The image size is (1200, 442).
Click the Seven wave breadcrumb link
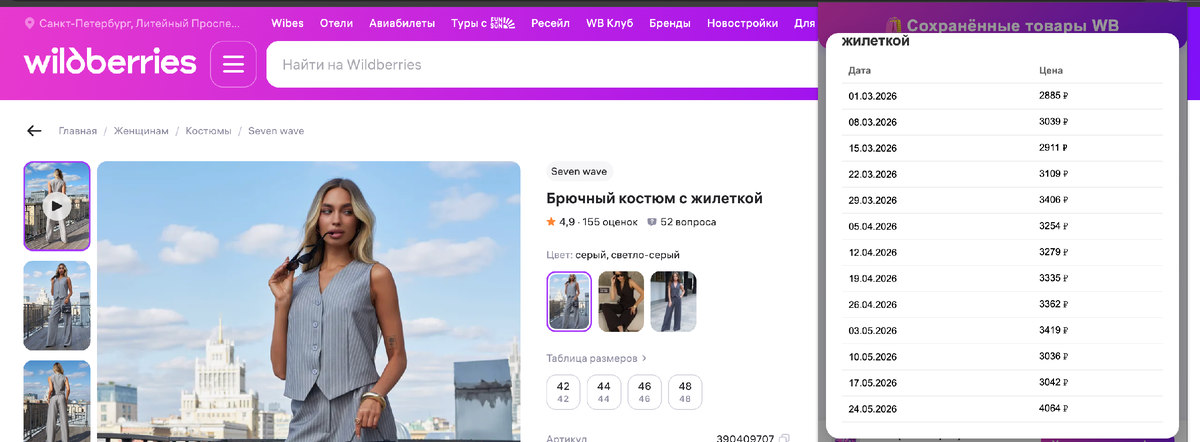click(x=276, y=131)
